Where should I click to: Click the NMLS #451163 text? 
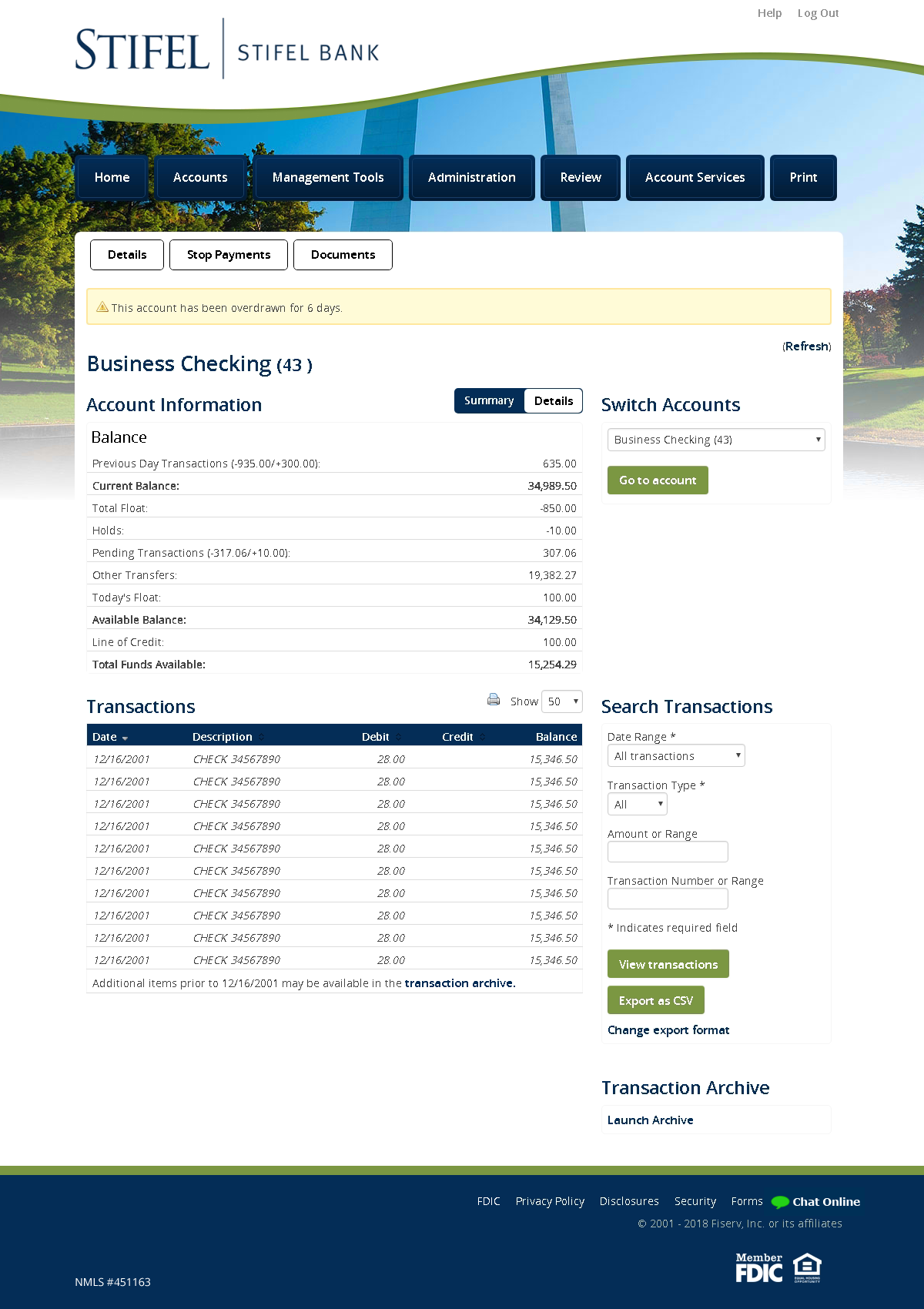[113, 1282]
